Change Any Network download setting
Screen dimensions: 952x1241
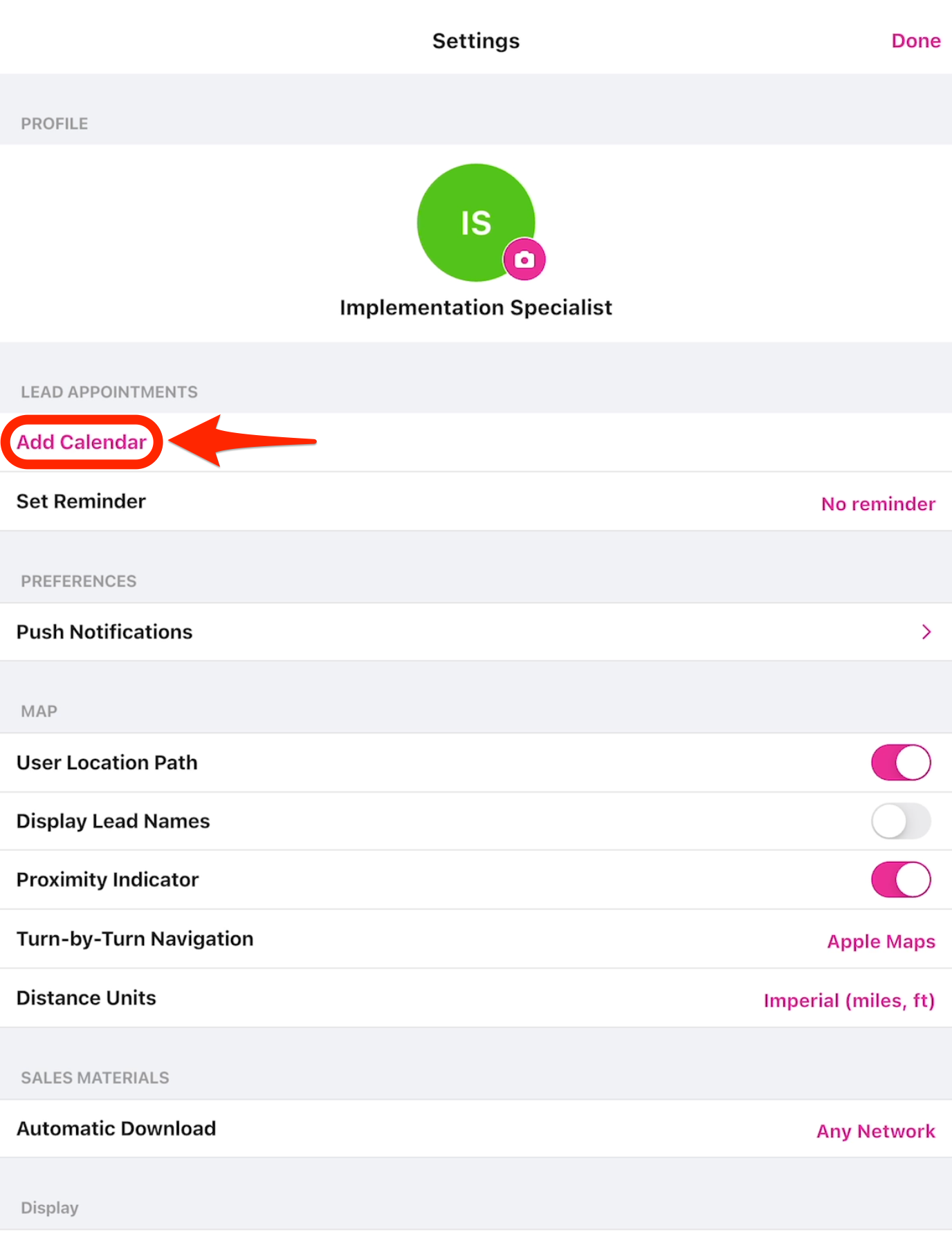pos(875,1131)
